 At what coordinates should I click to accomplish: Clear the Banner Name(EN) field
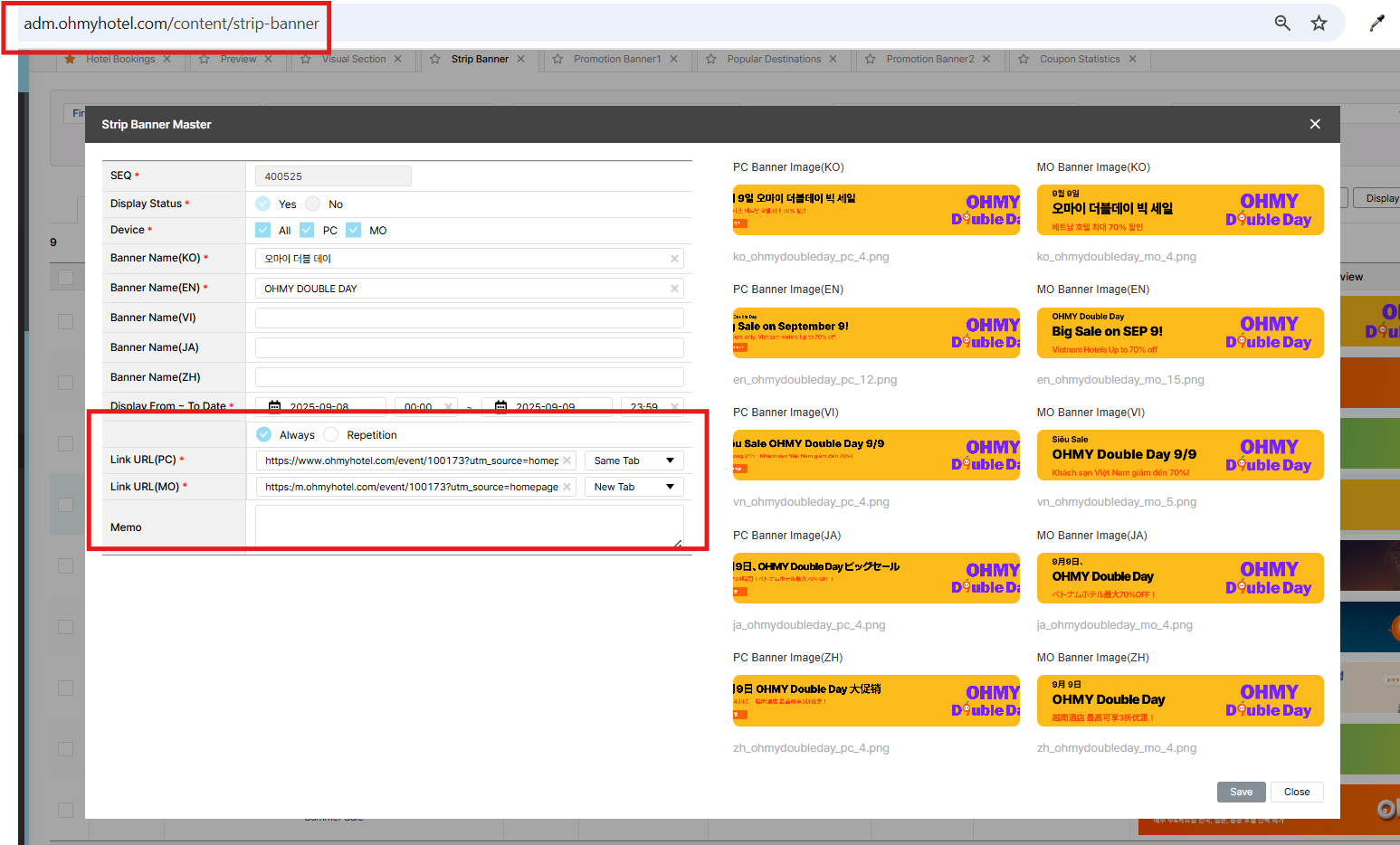click(674, 289)
